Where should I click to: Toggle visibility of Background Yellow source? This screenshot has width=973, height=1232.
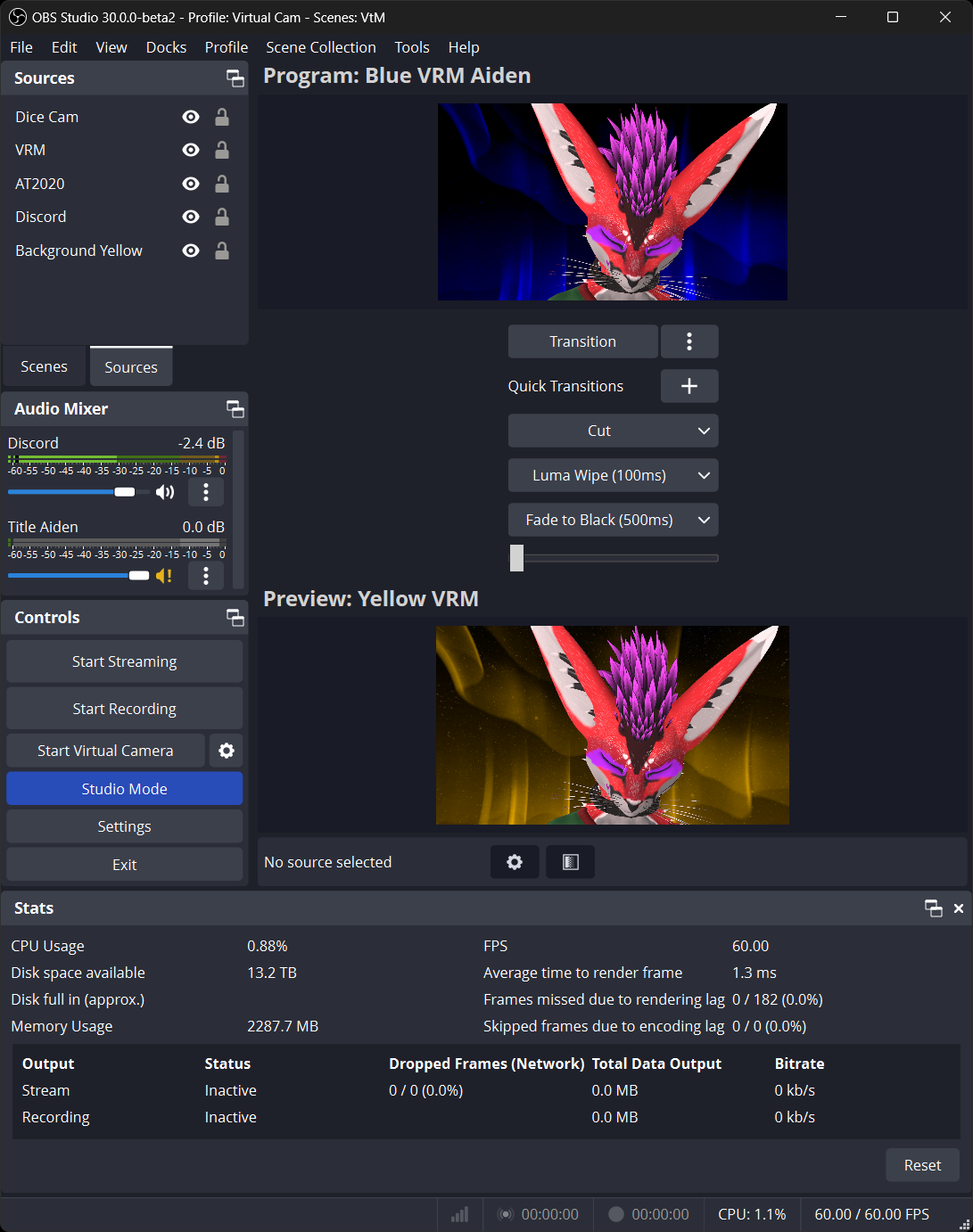coord(191,251)
